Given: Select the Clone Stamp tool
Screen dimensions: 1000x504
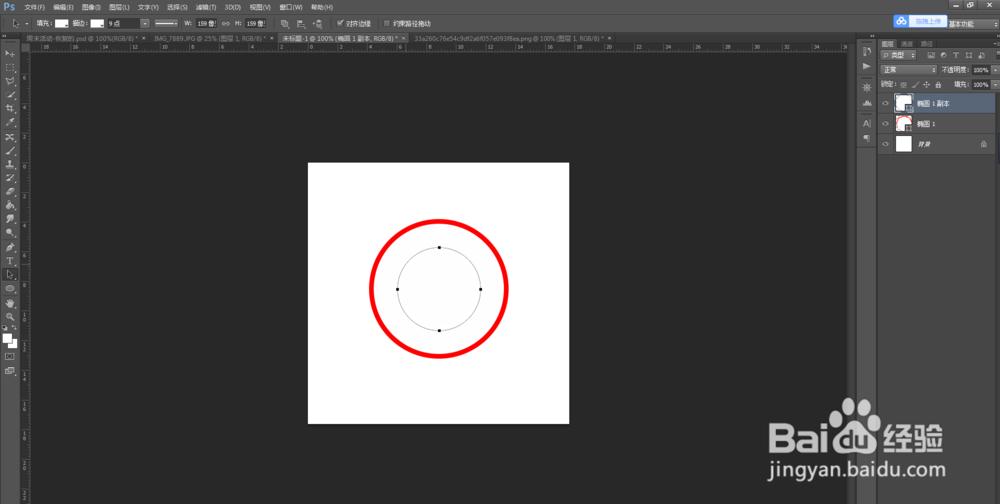Looking at the screenshot, I should 10,165.
